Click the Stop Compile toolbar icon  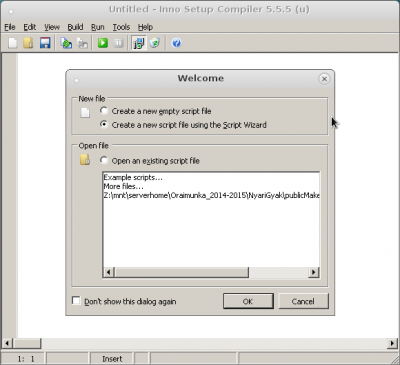point(82,43)
